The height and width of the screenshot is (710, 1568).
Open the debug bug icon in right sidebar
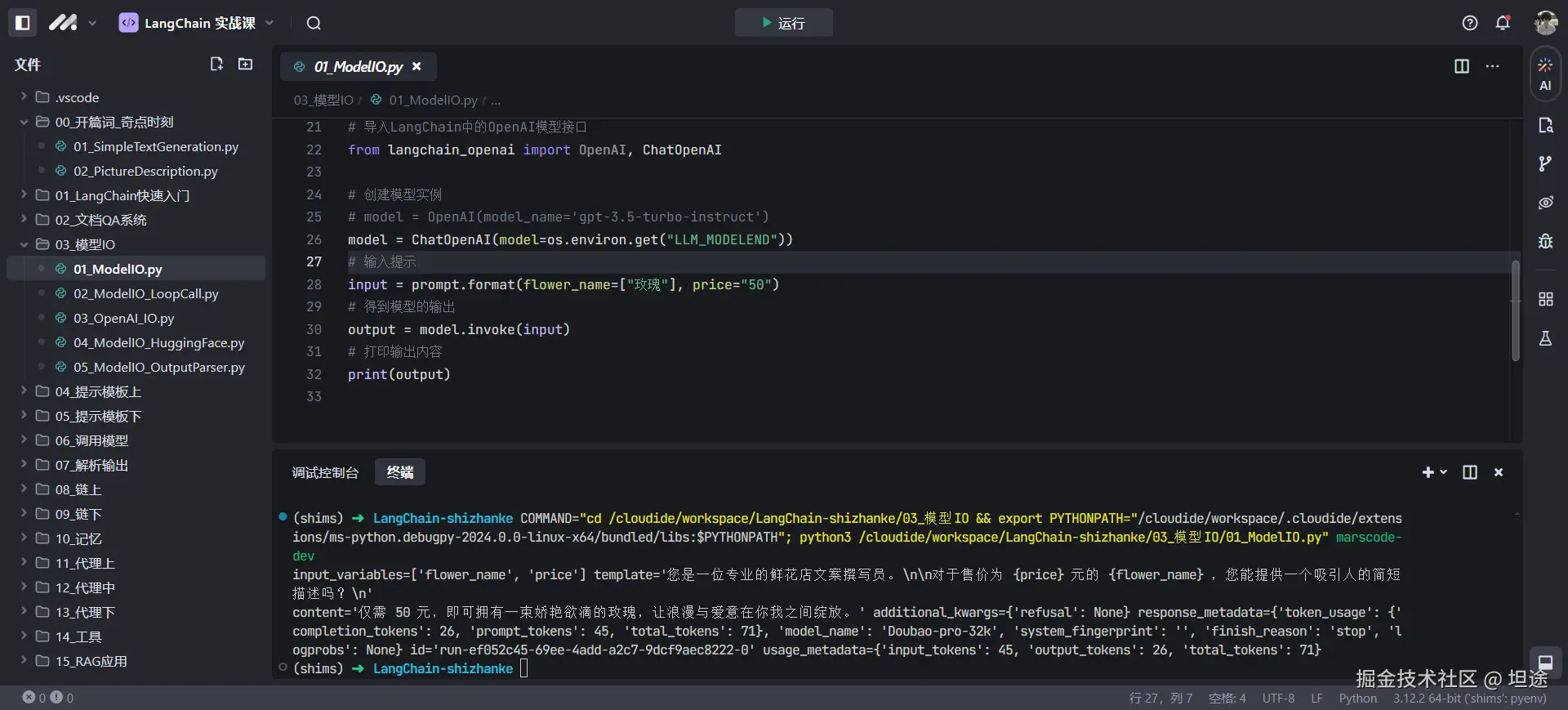coord(1545,241)
